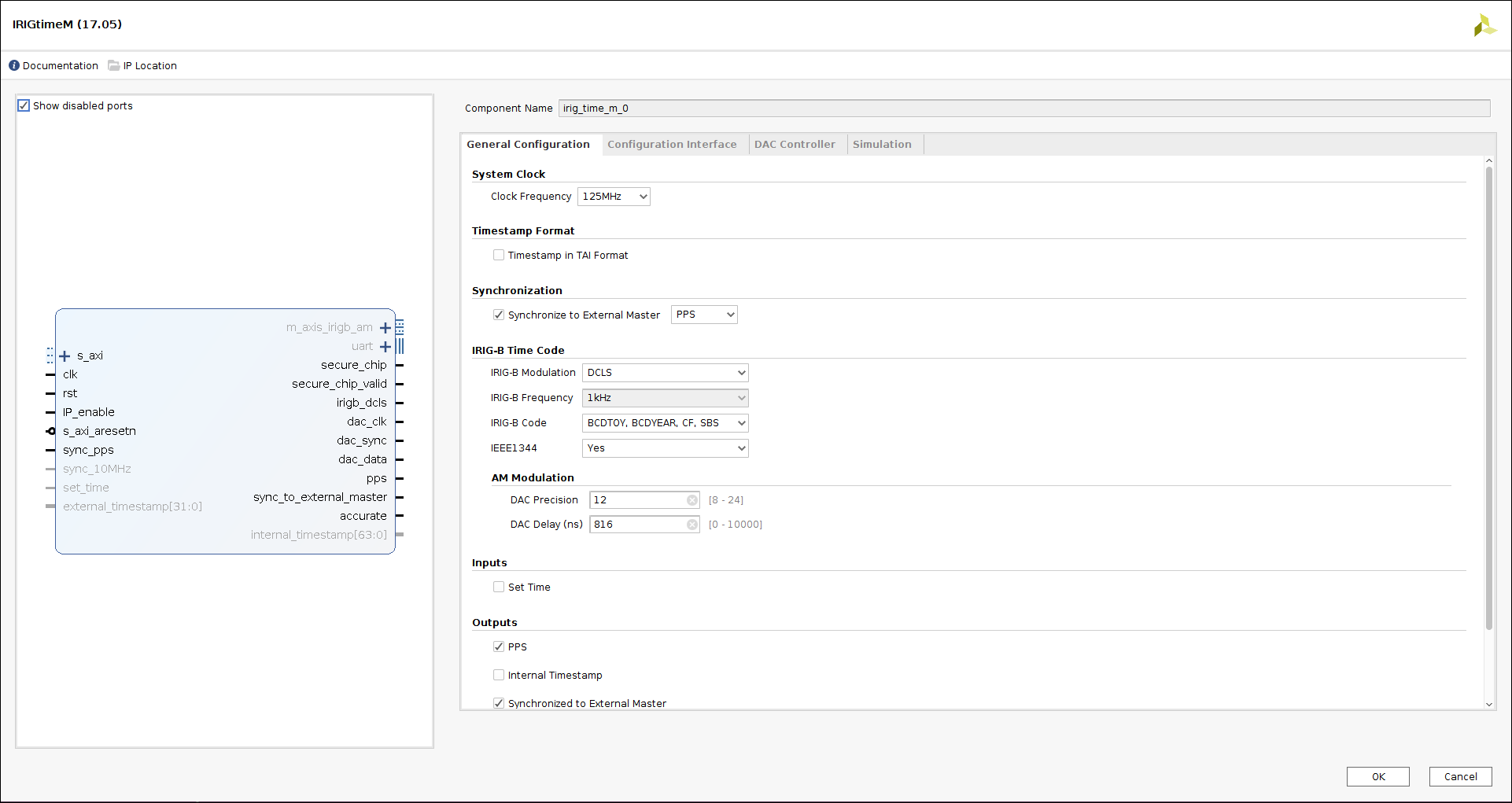Click the Cancel button
Screen dimensions: 1512x803
1460,776
